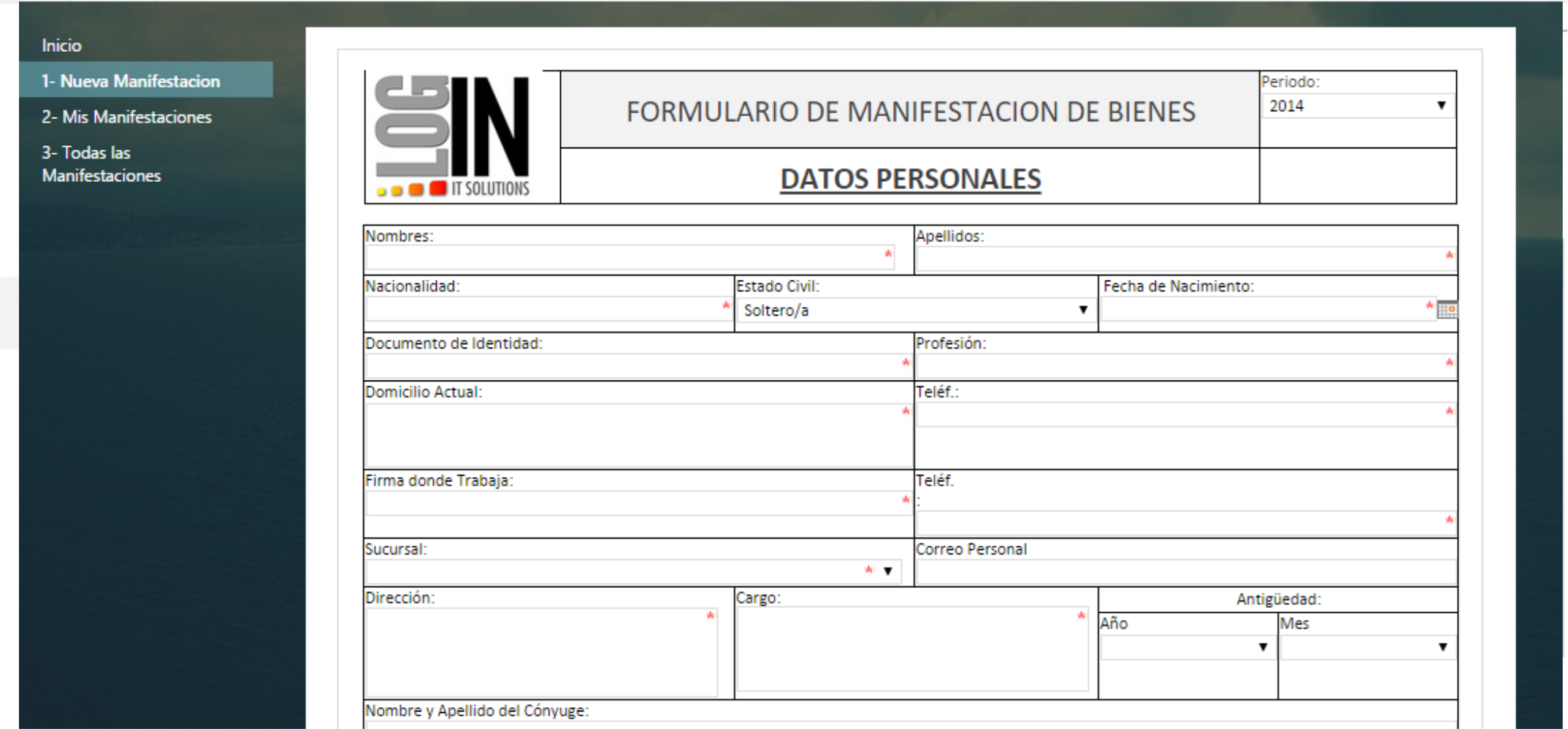The image size is (1568, 729).
Task: Click the FORMULARIO DE MANIFESTACION DE BIENES title
Action: (x=911, y=112)
